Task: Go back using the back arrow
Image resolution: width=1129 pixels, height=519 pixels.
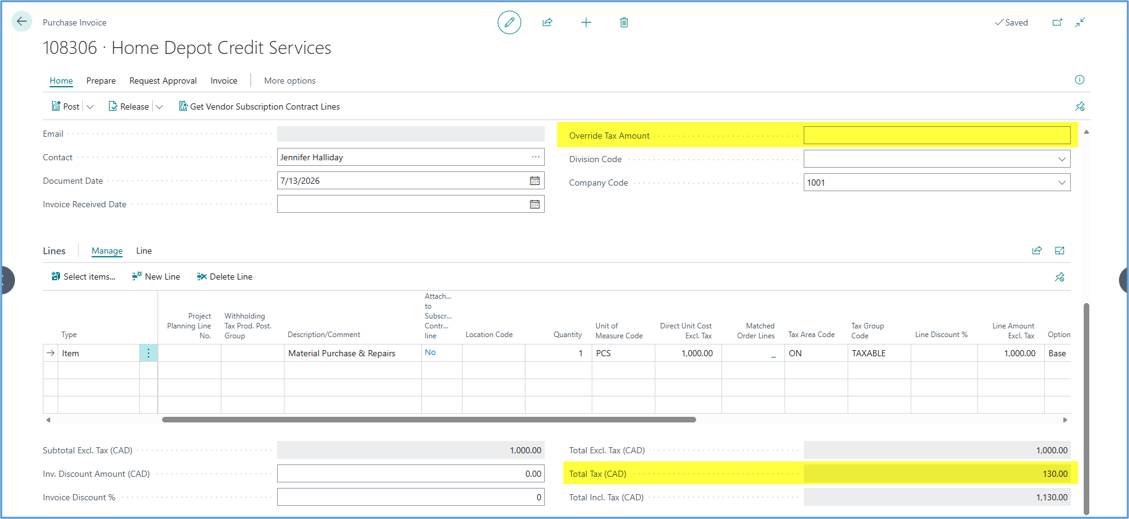Action: point(22,22)
